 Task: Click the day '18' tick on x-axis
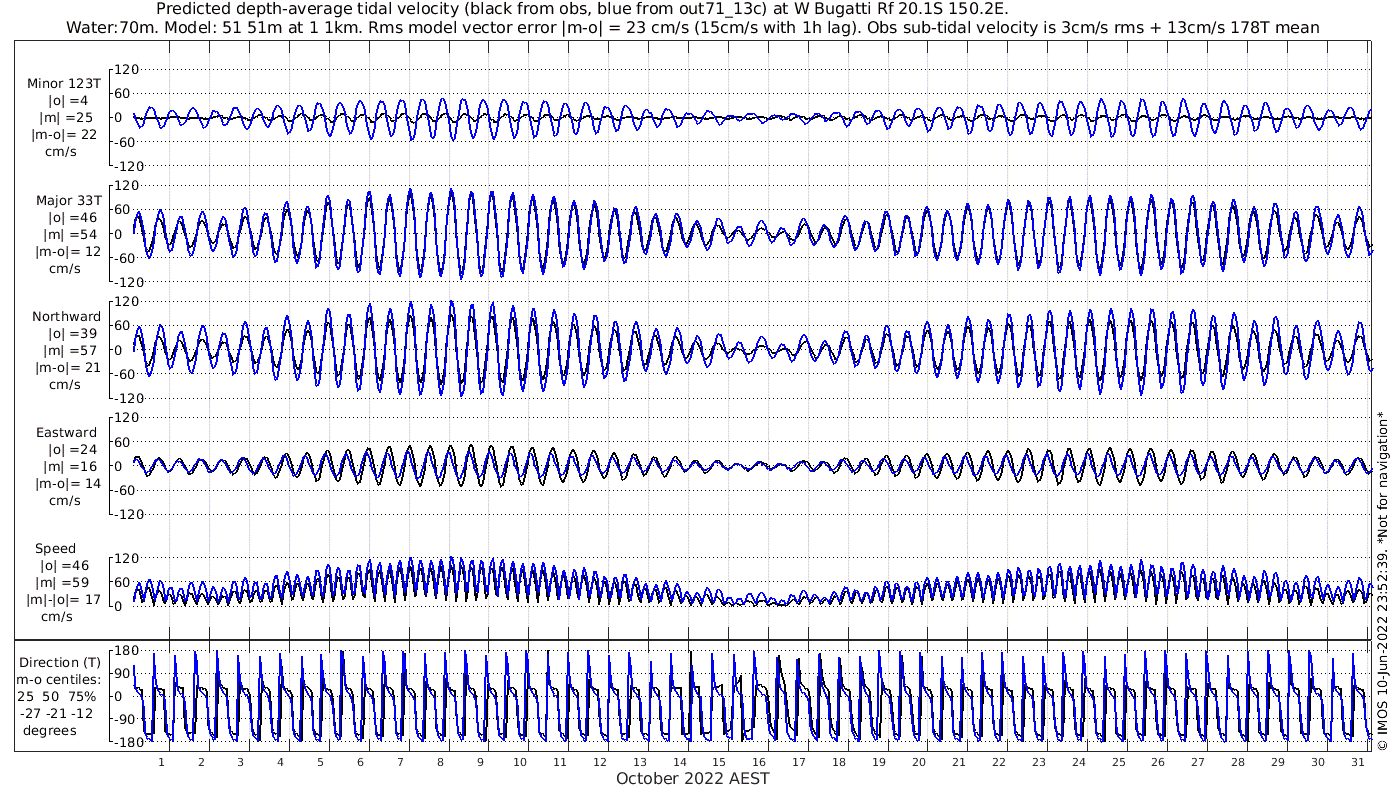point(839,762)
